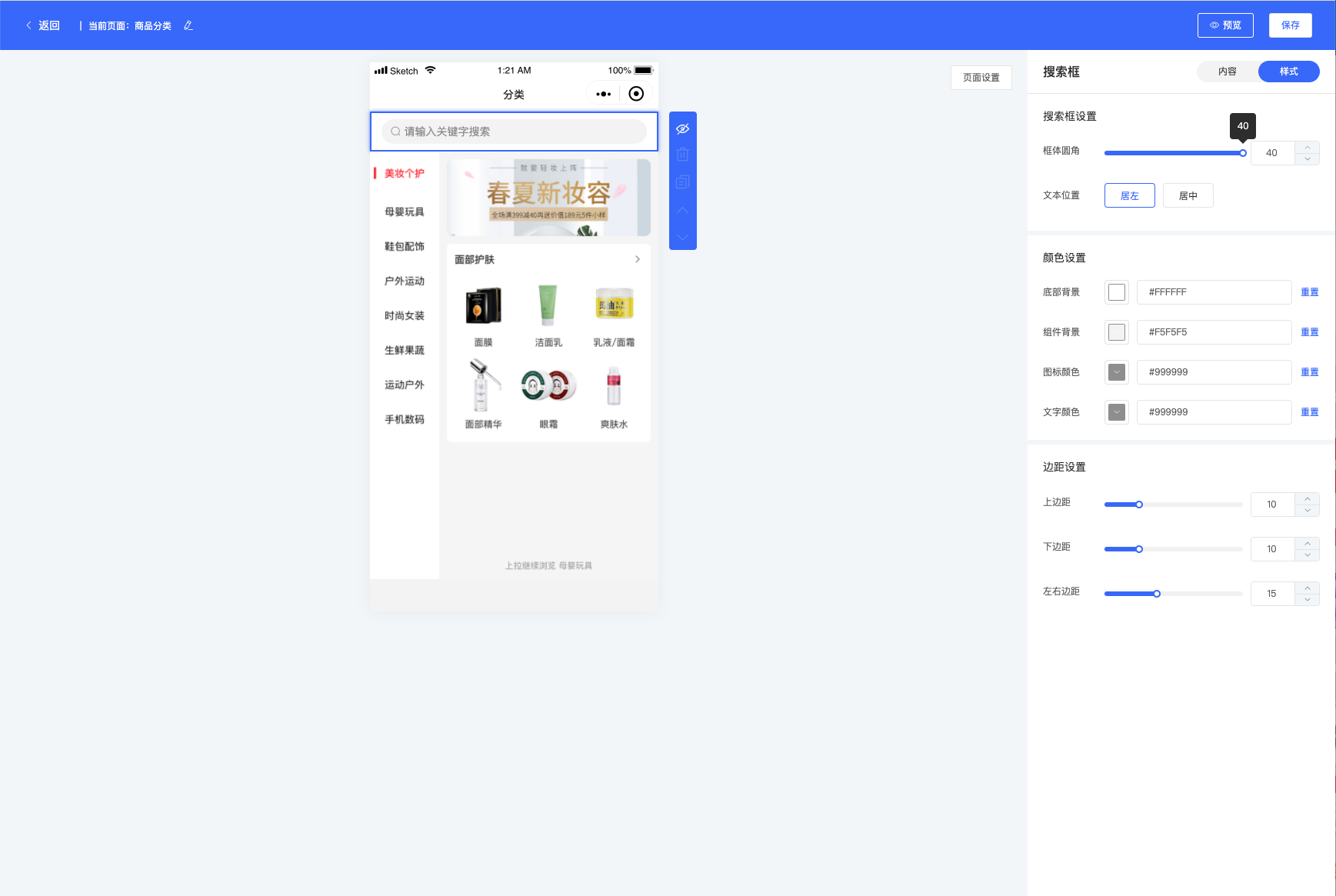Click the delete trash icon in component toolbar
The width and height of the screenshot is (1336, 896).
pos(682,155)
